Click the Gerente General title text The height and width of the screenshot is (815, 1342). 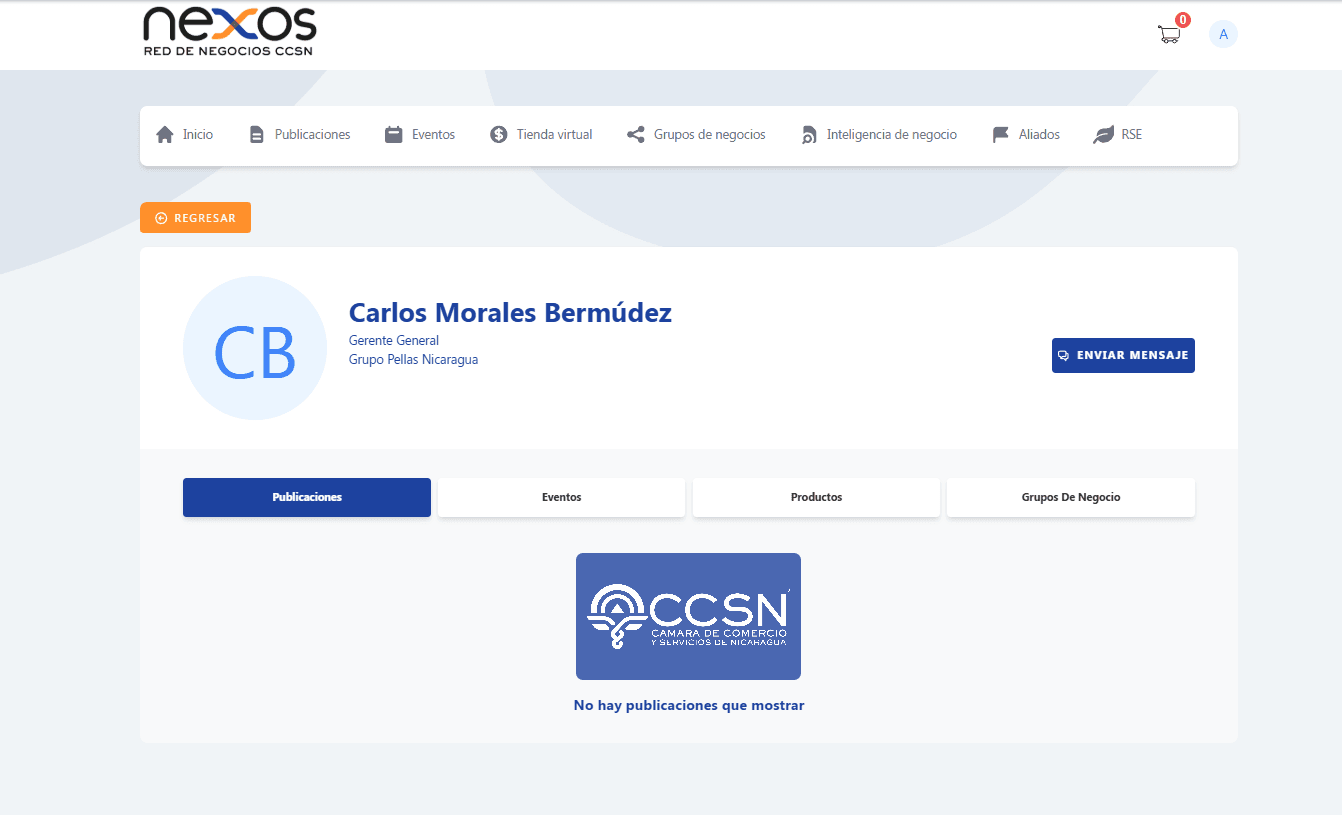point(394,341)
